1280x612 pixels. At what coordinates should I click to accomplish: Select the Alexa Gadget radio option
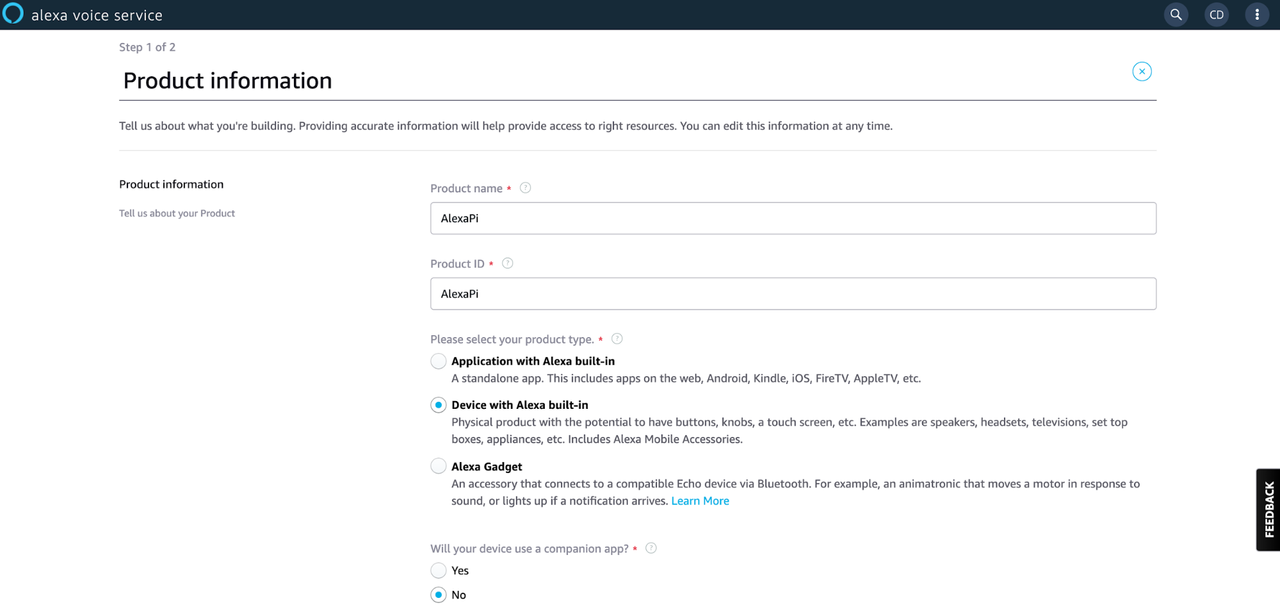tap(438, 466)
